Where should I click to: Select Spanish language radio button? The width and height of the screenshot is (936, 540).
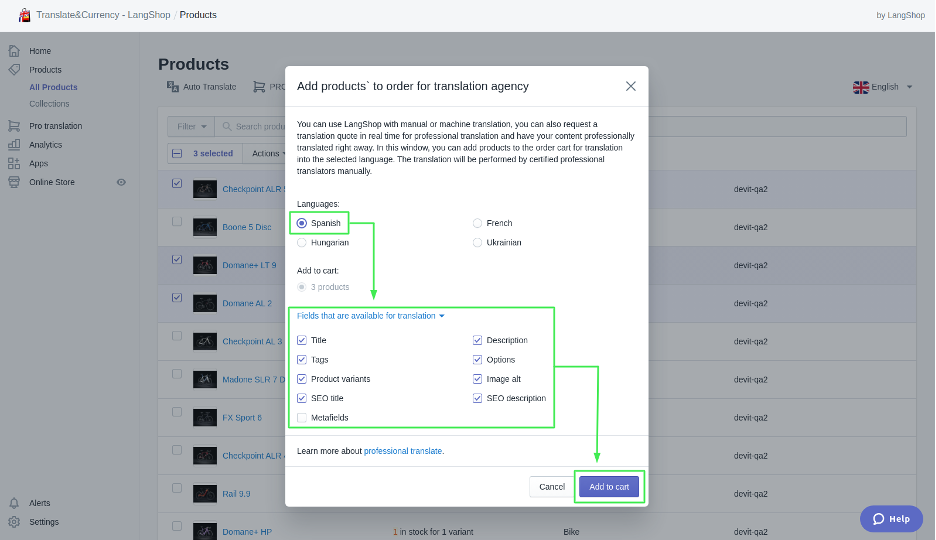302,223
